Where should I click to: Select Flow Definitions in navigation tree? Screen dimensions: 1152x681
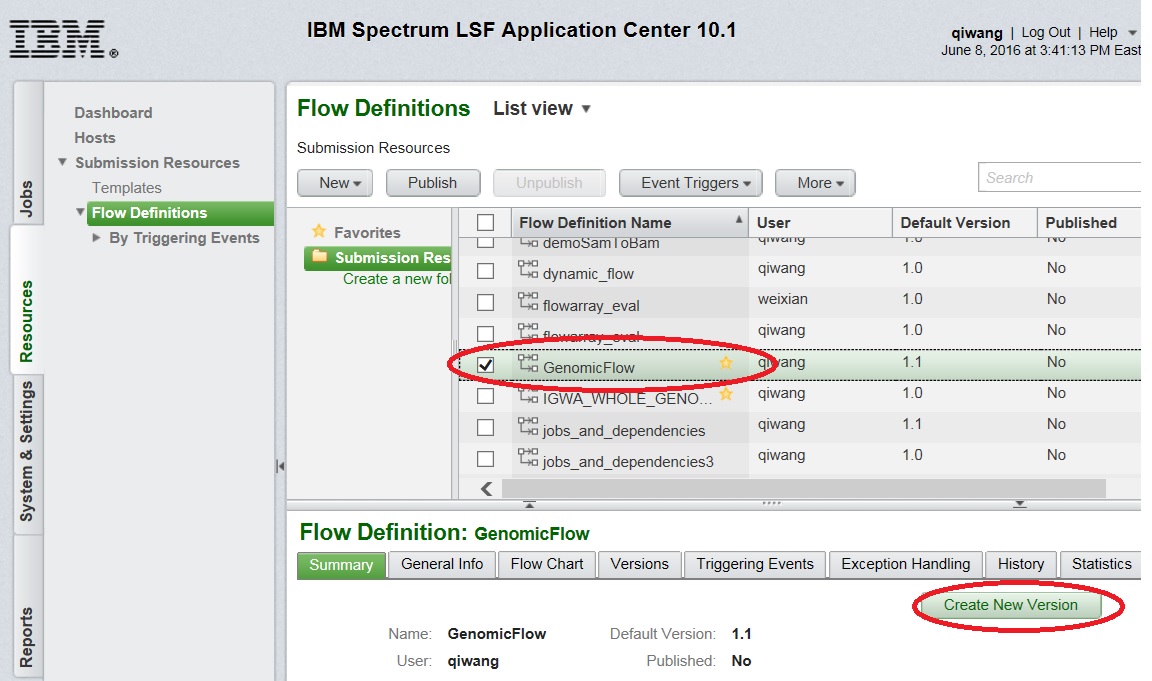[180, 213]
